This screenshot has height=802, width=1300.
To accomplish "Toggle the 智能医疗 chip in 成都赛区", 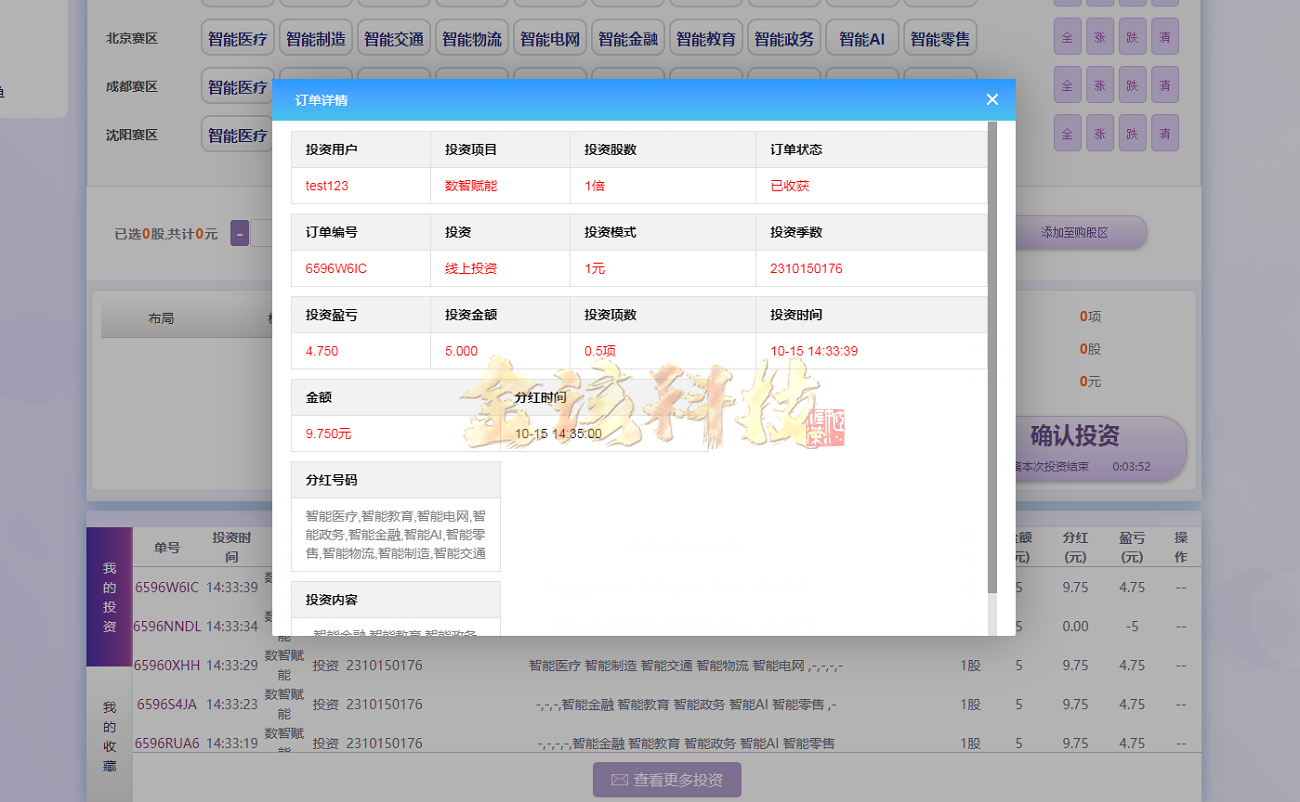I will click(x=237, y=87).
